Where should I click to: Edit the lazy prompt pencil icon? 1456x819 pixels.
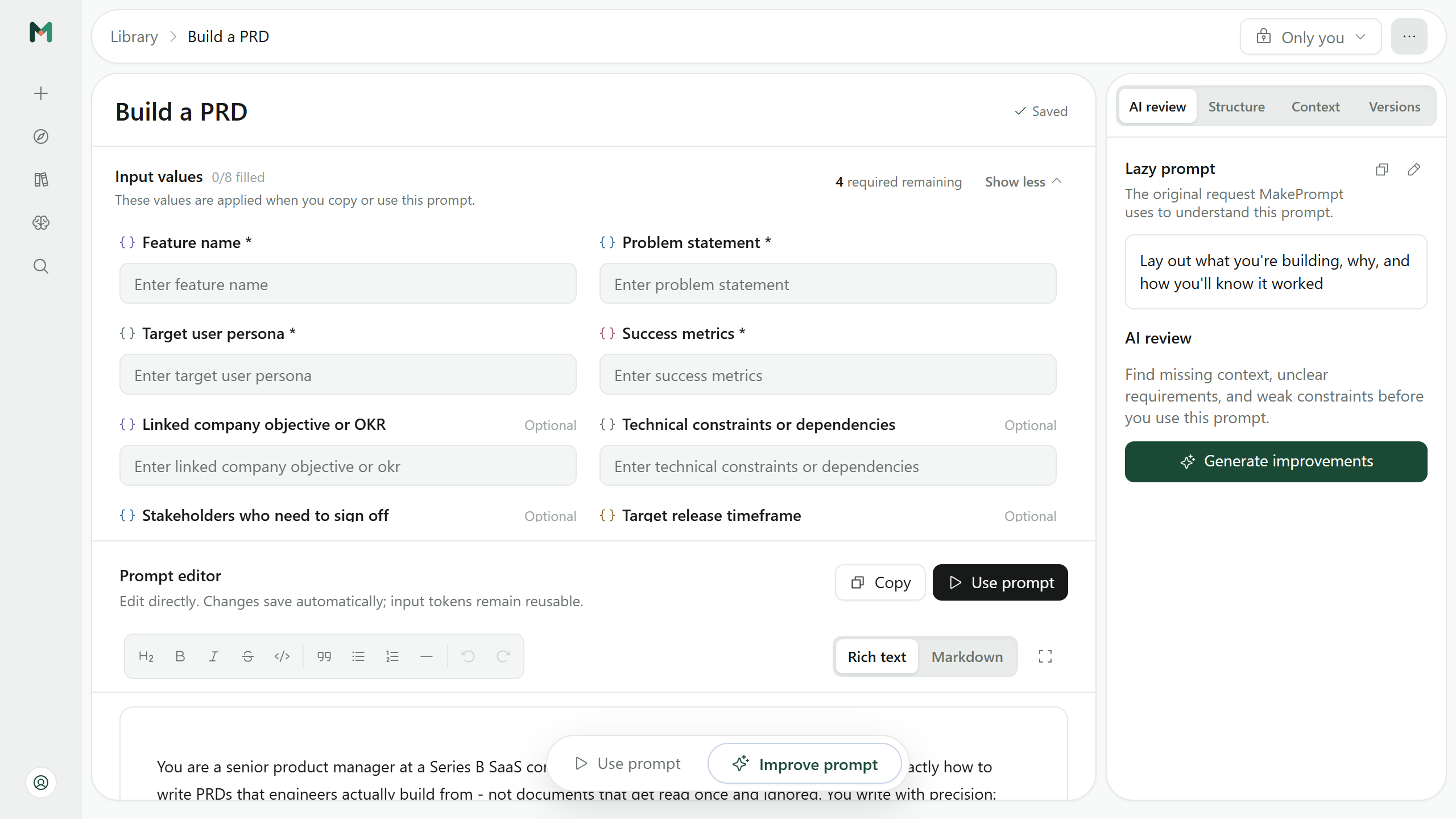(x=1414, y=169)
